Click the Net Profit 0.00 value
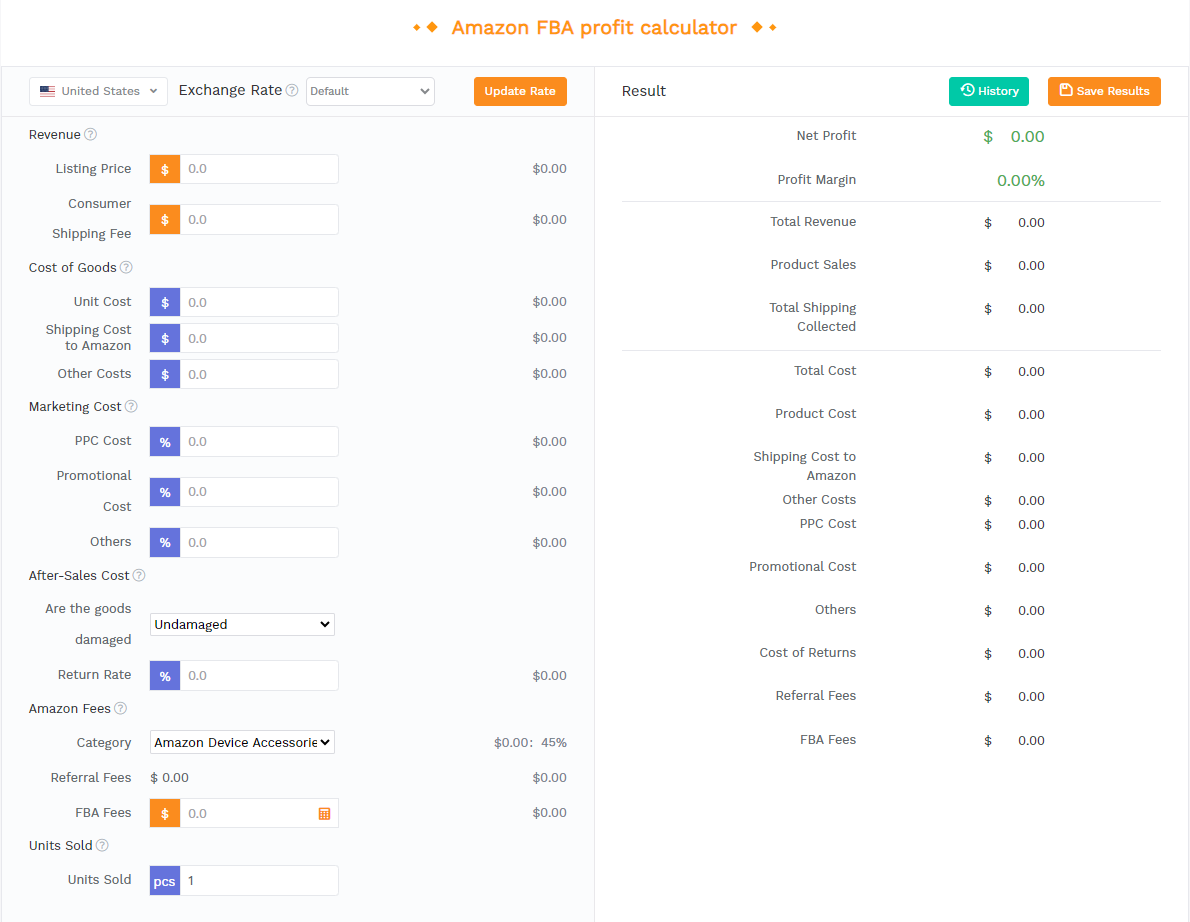Image resolution: width=1190 pixels, height=922 pixels. pos(1027,137)
